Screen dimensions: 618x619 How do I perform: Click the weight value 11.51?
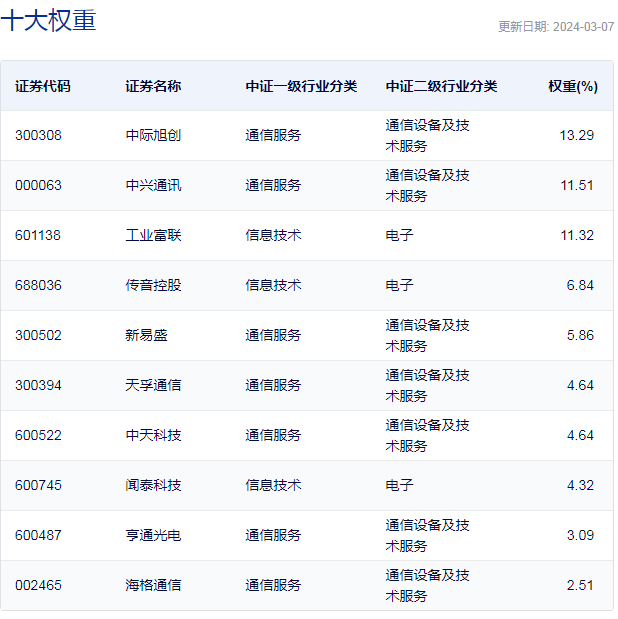point(577,185)
